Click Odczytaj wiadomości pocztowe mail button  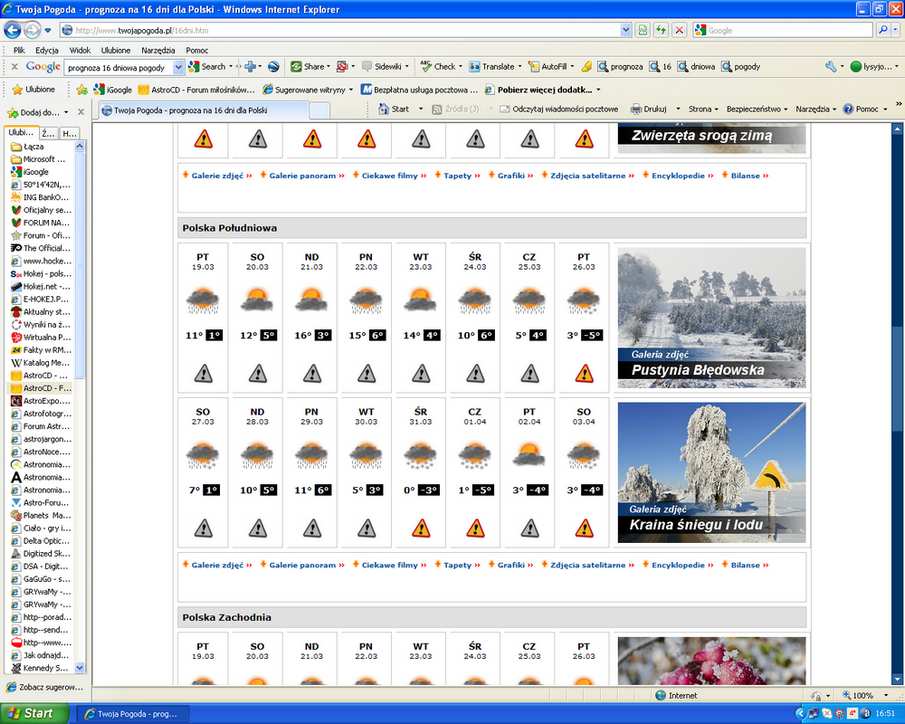(x=559, y=109)
